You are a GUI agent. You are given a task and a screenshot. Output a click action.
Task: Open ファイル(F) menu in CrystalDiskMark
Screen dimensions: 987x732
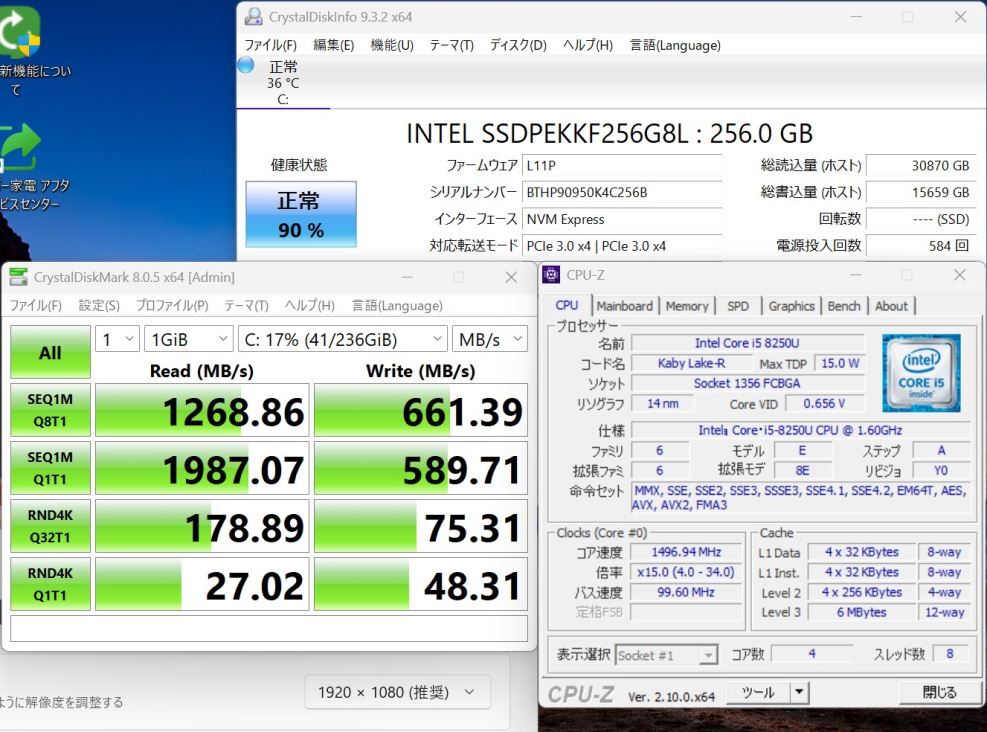(36, 305)
